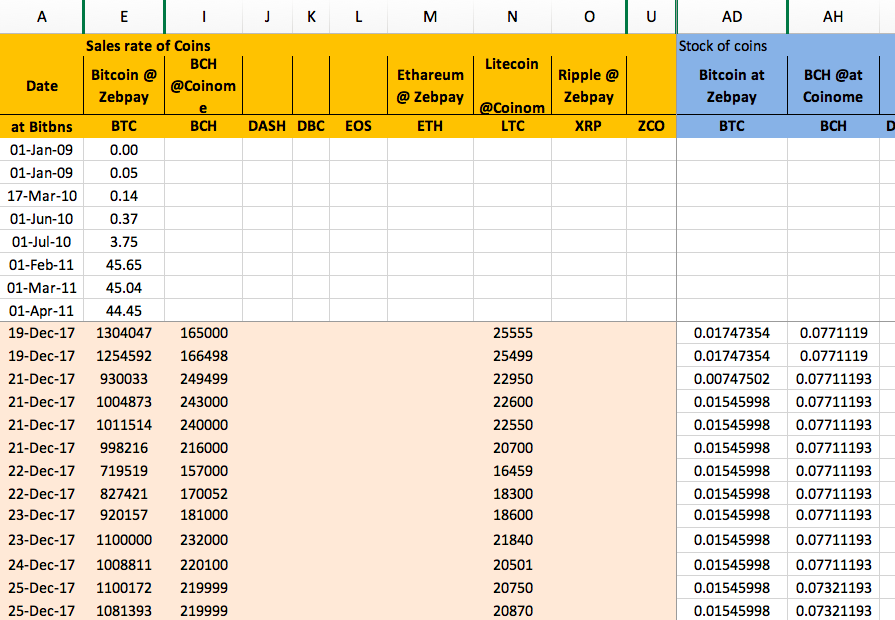Click the BTC value 0.00
Image resolution: width=895 pixels, height=620 pixels.
pos(124,150)
